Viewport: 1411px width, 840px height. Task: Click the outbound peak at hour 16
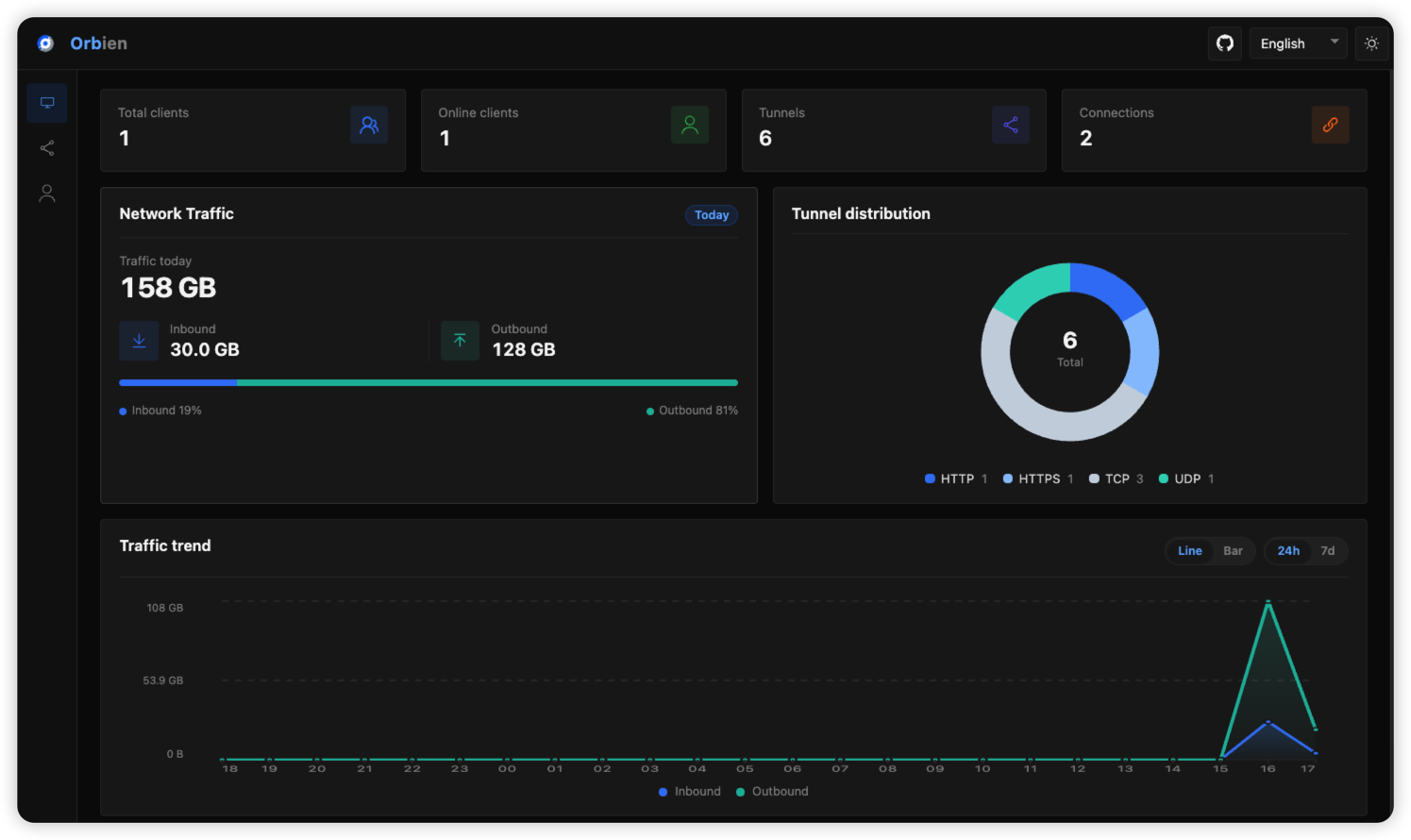1268,601
